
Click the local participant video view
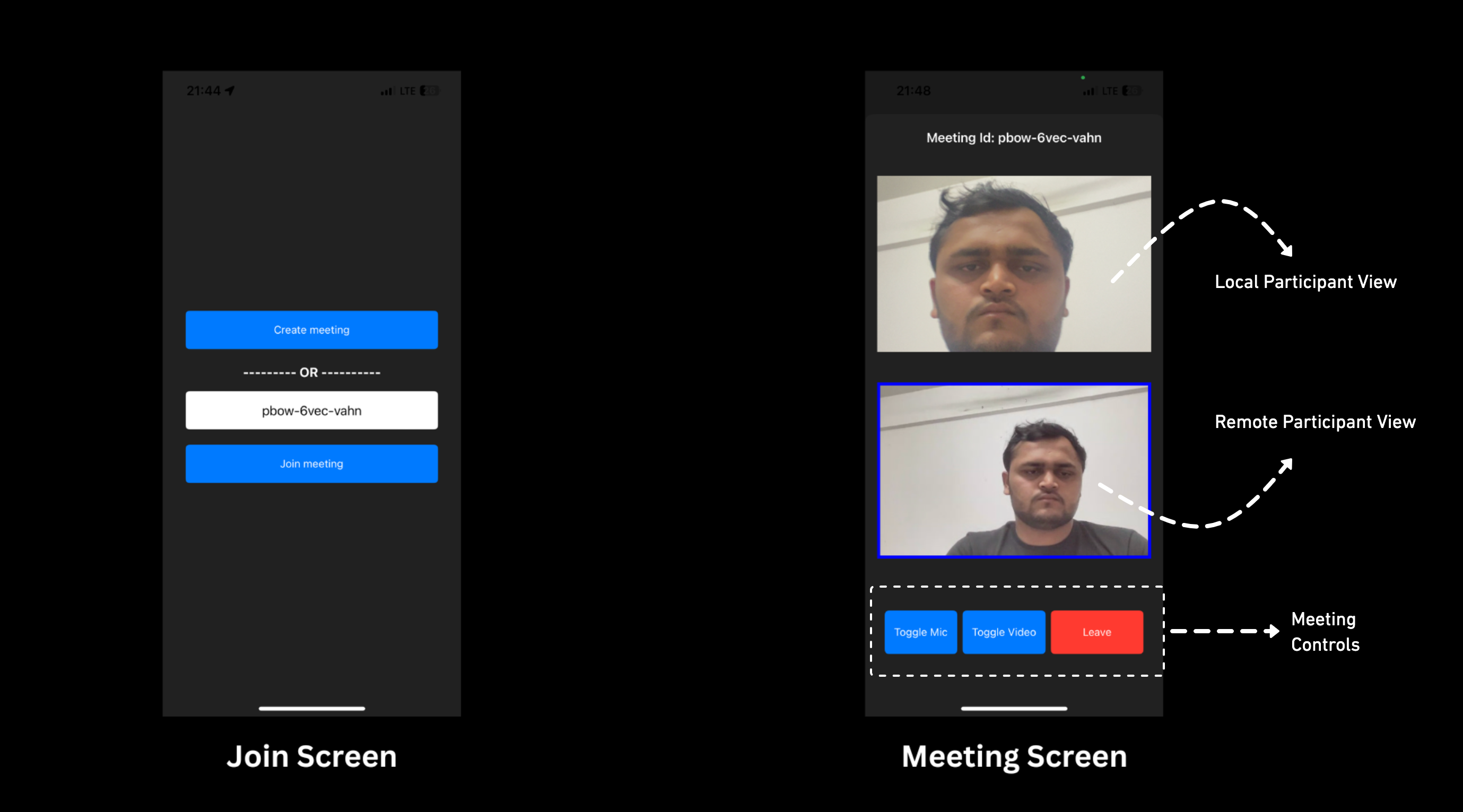1012,261
